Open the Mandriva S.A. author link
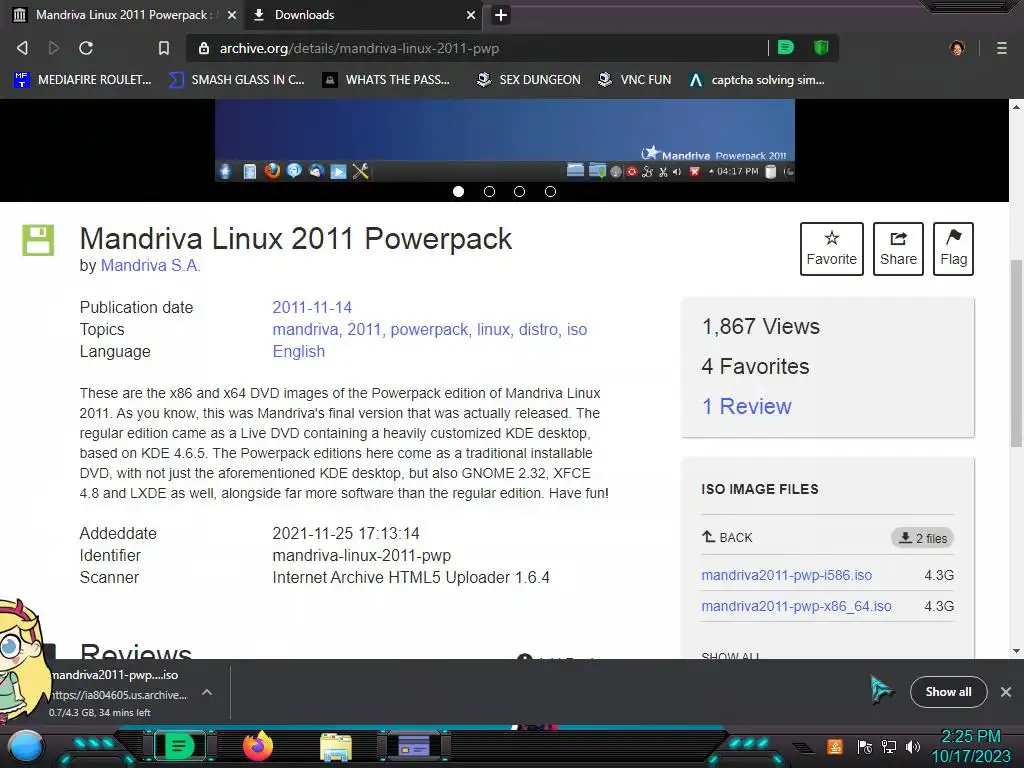Screen dimensions: 1024x768 (150, 265)
